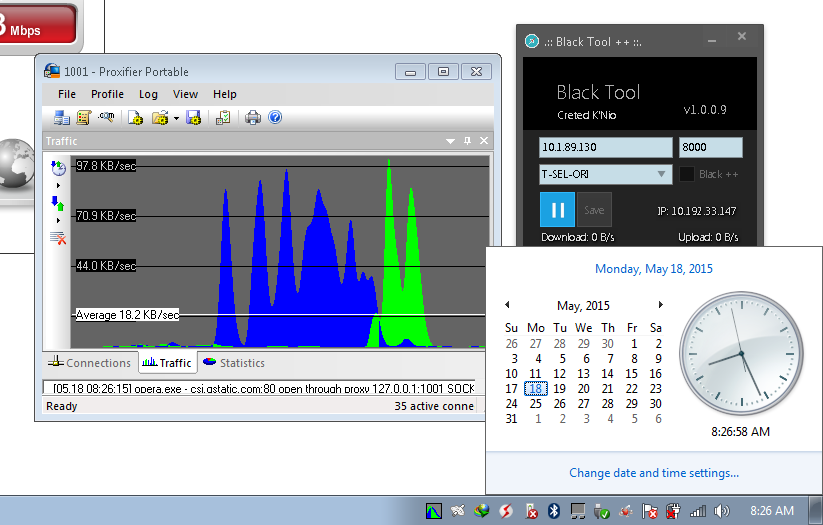Image resolution: width=823 pixels, height=525 pixels.
Task: Switch to the Connections tab
Action: pos(89,363)
